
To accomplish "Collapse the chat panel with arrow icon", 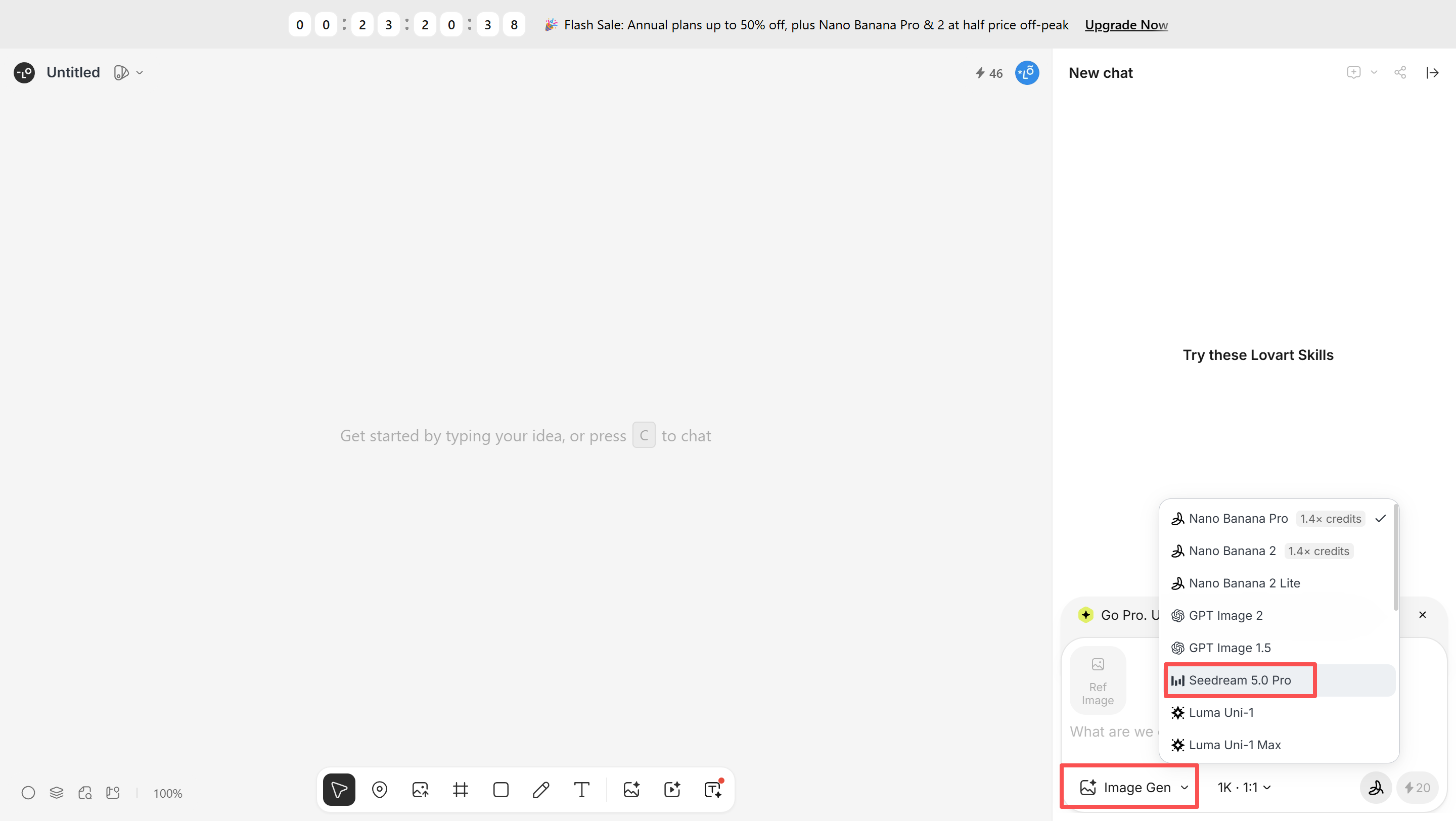I will tap(1432, 72).
